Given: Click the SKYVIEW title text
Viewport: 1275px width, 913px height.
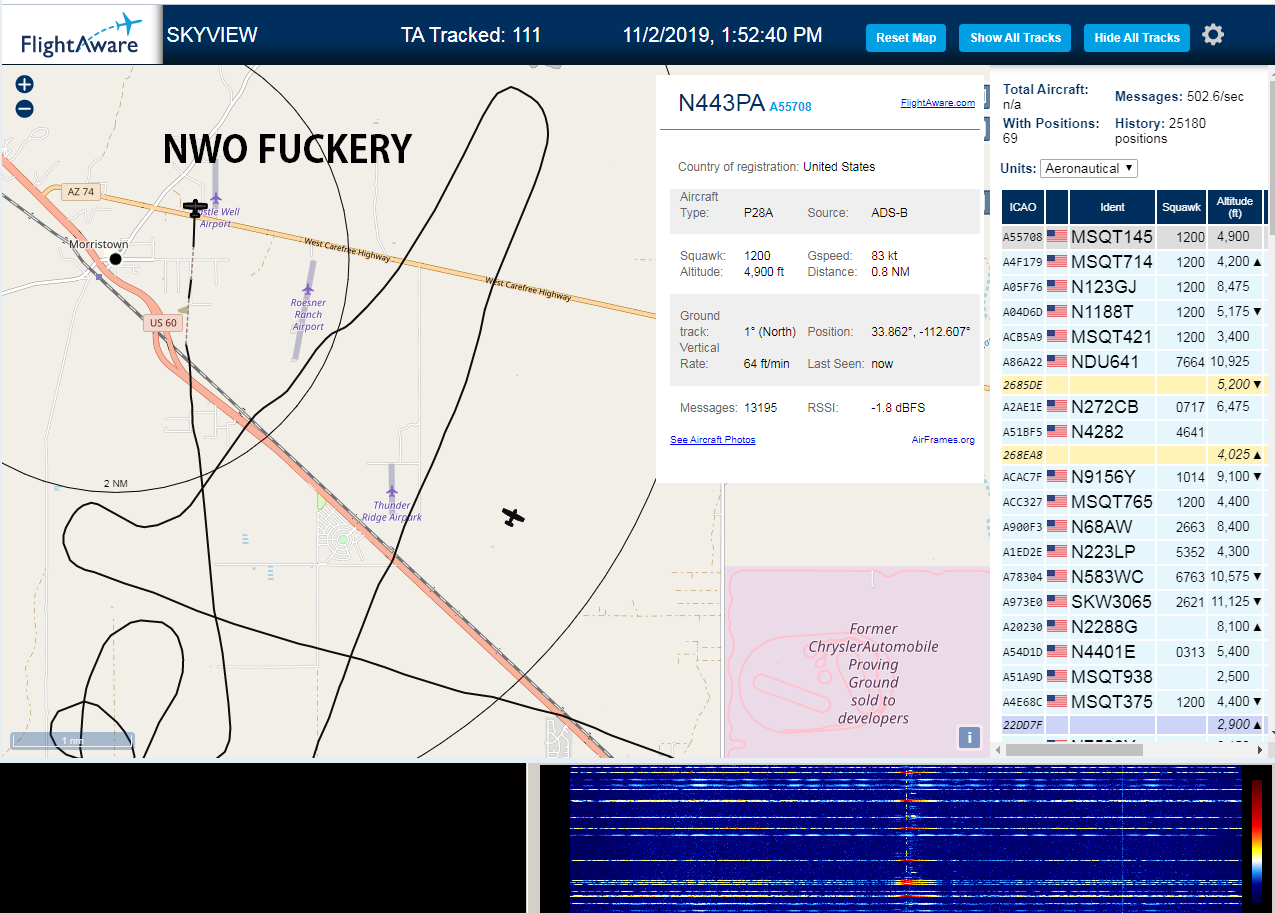Looking at the screenshot, I should [212, 35].
